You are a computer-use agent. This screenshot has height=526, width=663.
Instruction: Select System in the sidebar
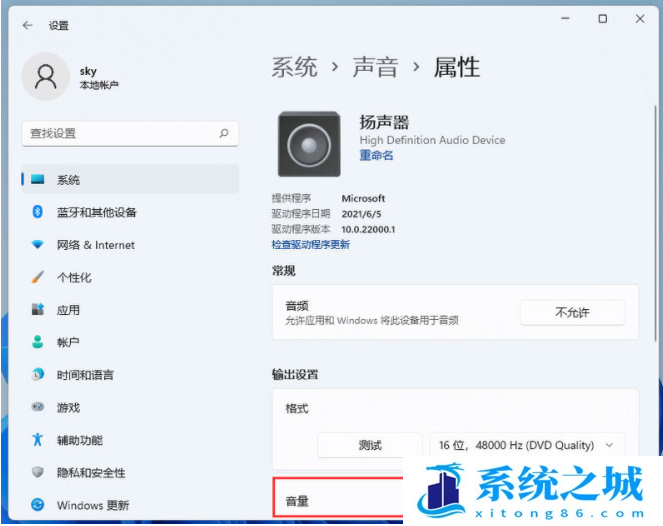click(68, 180)
